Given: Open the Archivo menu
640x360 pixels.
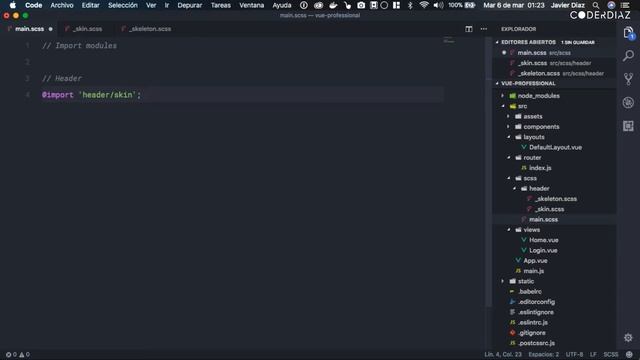Looking at the screenshot, I should pos(62,5).
